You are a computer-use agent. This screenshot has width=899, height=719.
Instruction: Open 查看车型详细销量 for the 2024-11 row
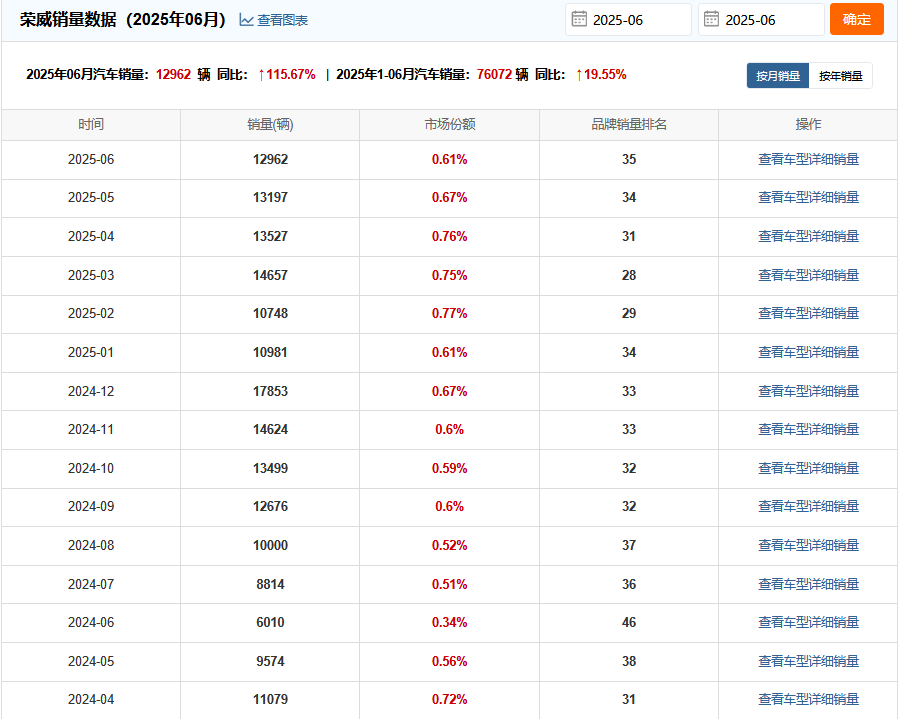[x=808, y=429]
